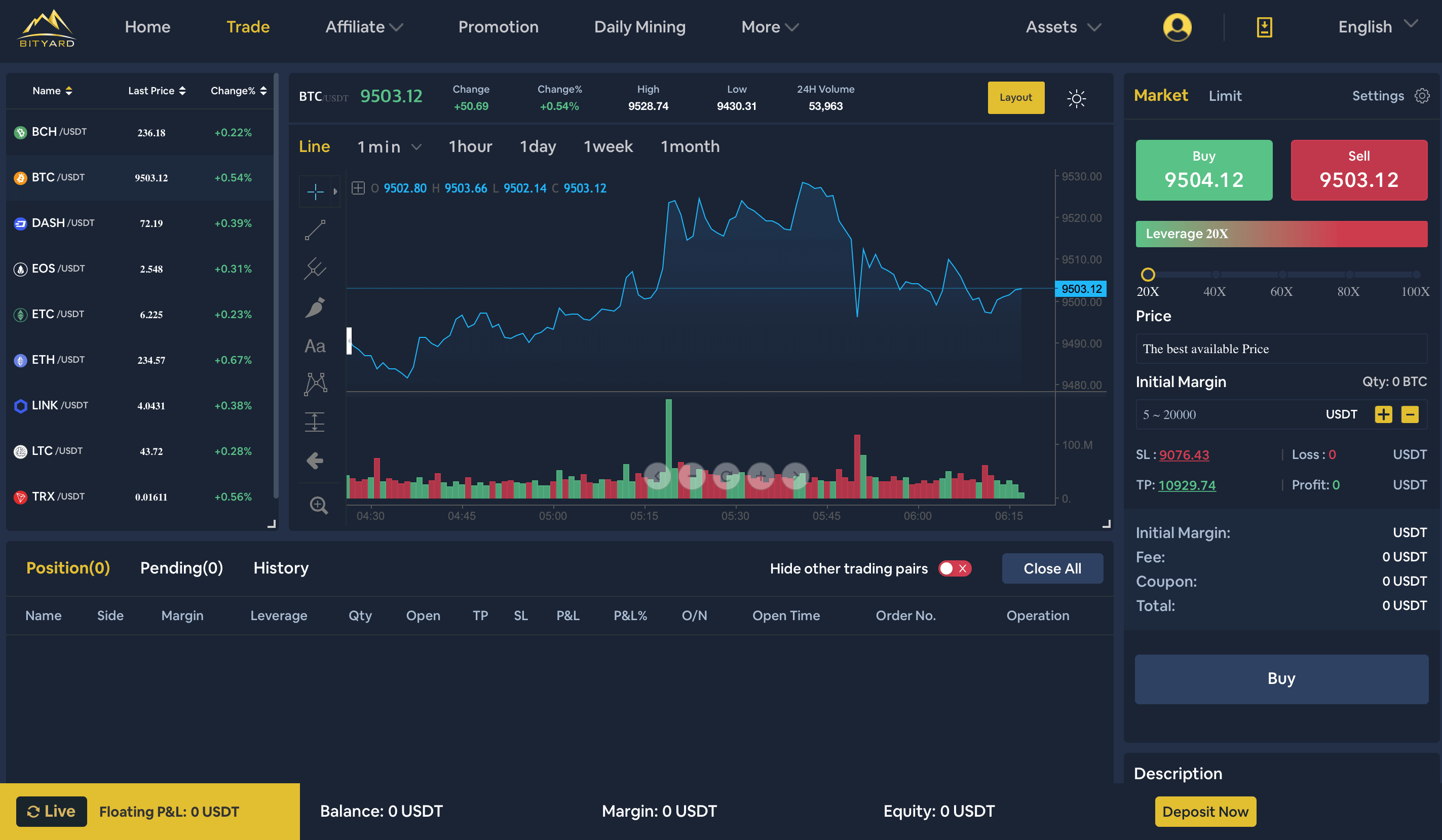
Task: Open the Daily Mining page
Action: click(640, 27)
